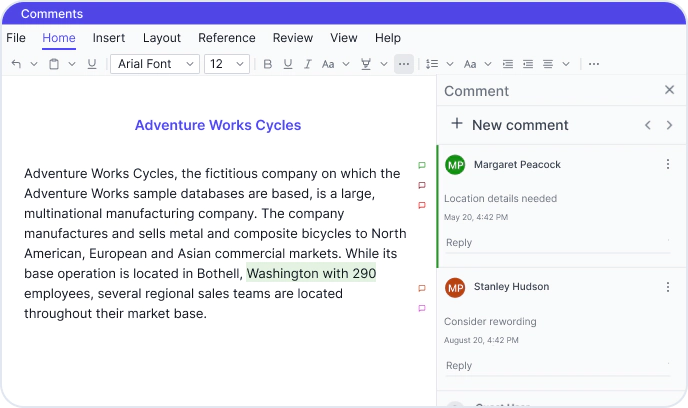The image size is (688, 408).
Task: Click the Aa change case icon after Italic
Action: (x=328, y=64)
